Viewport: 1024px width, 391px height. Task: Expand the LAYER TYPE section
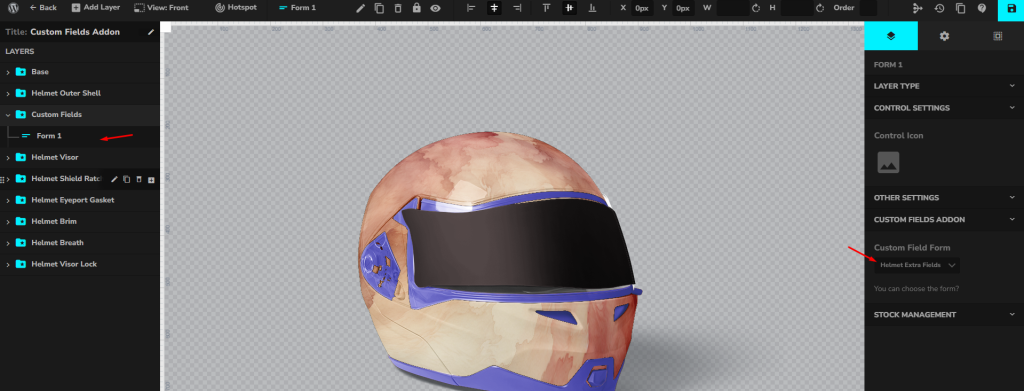coord(944,86)
